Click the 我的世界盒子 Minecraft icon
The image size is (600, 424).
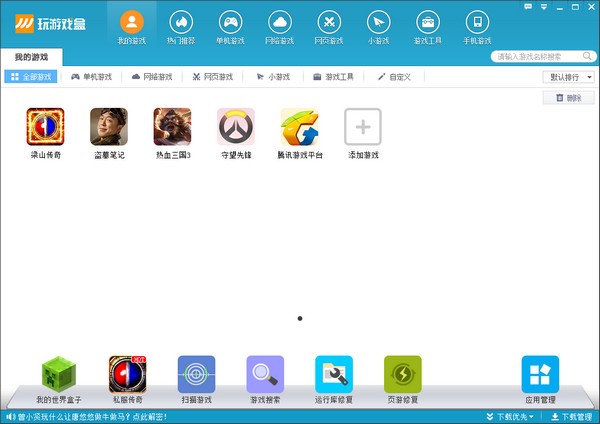pos(58,374)
